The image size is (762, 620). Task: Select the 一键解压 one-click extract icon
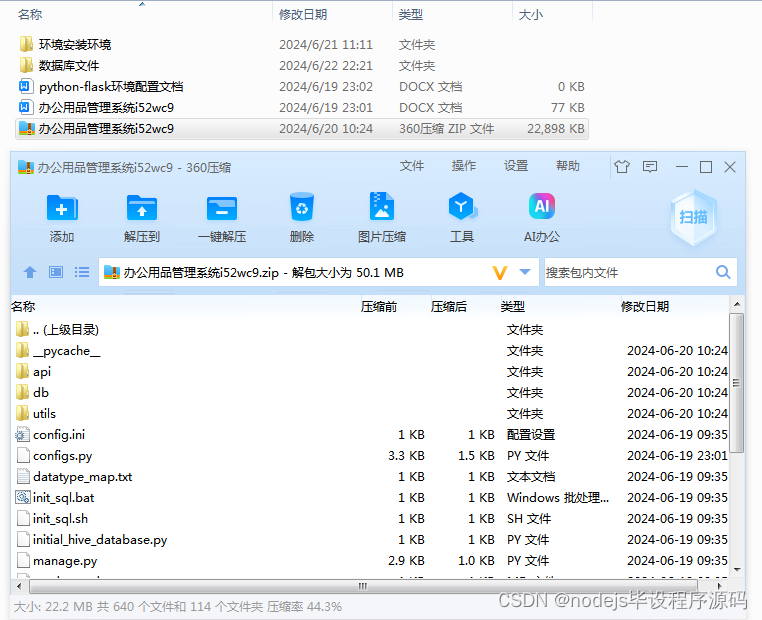(222, 208)
